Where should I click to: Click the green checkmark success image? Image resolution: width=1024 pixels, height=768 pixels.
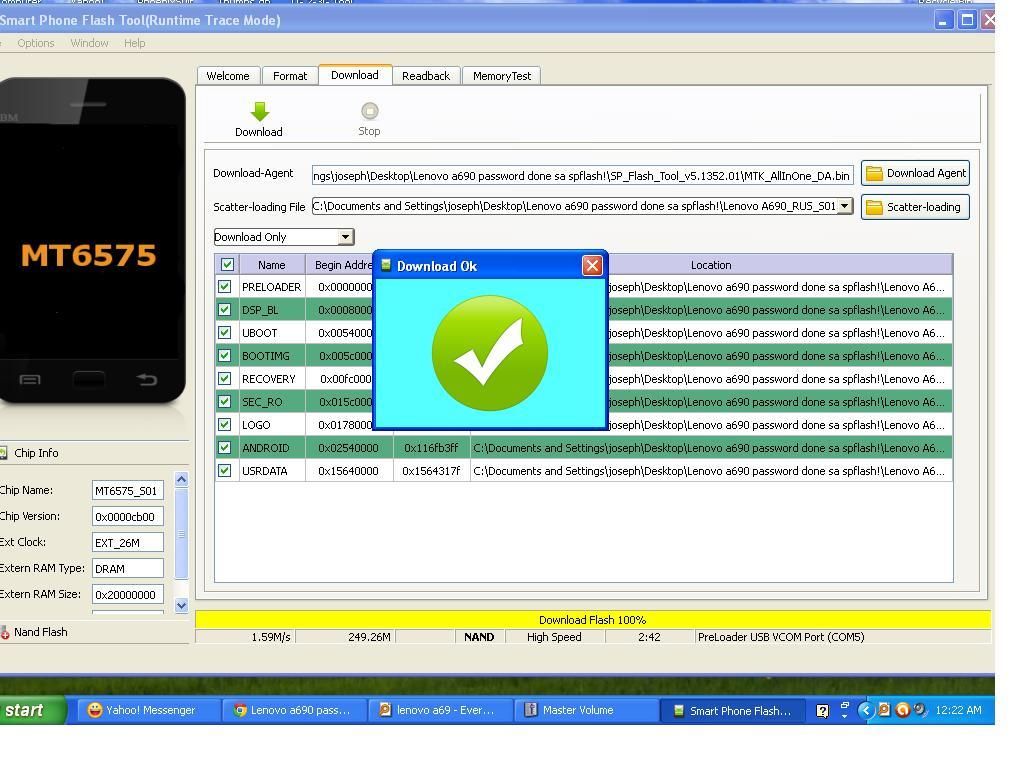(x=490, y=353)
